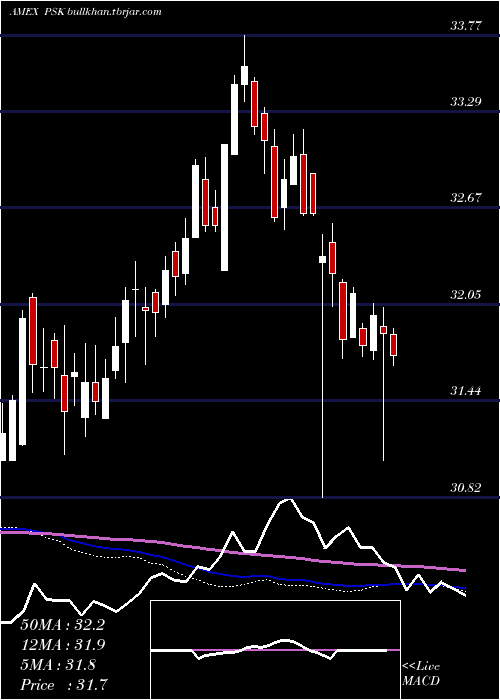
Task: Click the 33.77 price level label
Action: [x=466, y=26]
